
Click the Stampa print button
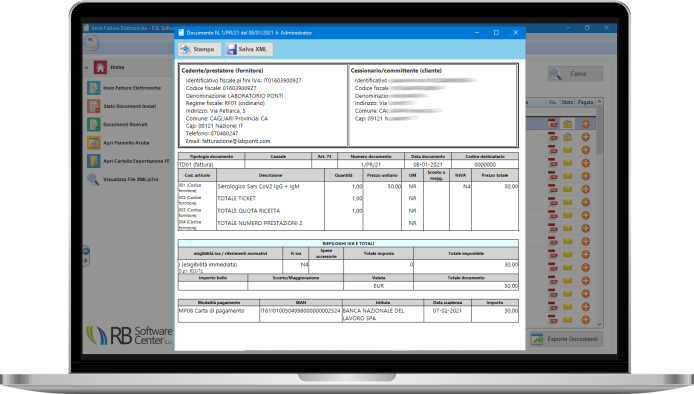[x=199, y=49]
